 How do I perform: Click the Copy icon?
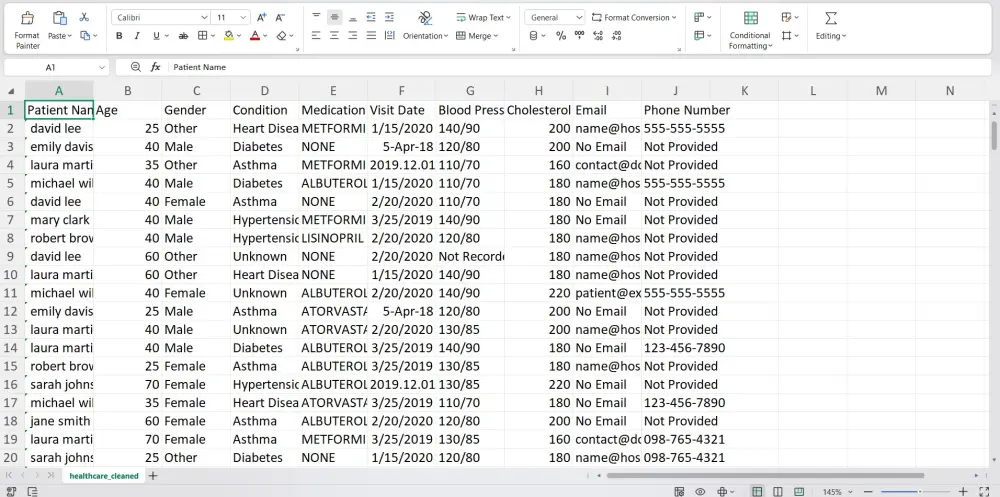(x=85, y=36)
